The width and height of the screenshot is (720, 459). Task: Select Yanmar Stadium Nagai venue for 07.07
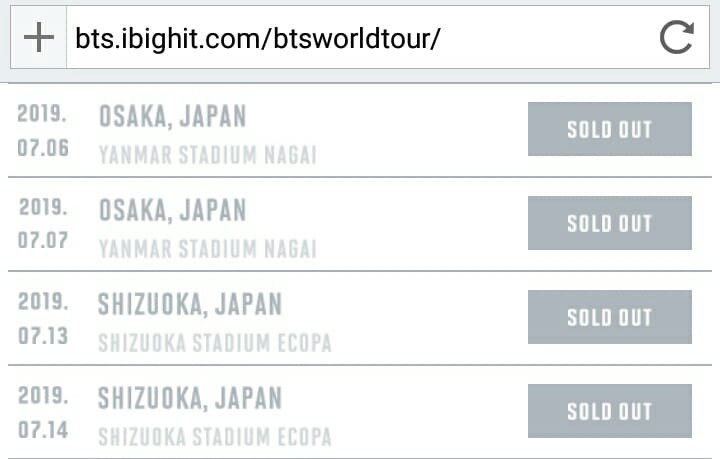coord(208,249)
